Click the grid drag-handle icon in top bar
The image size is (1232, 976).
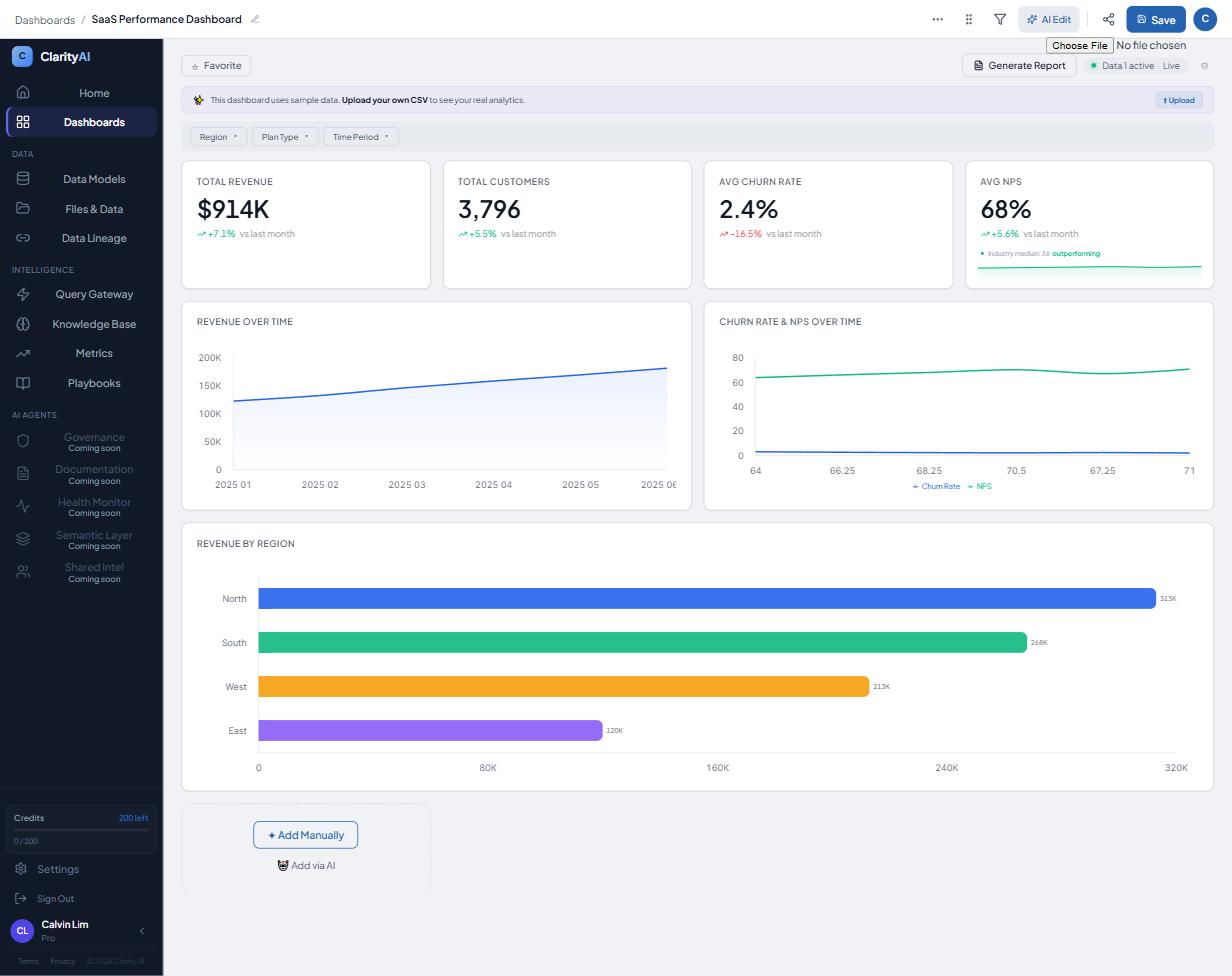click(x=968, y=19)
